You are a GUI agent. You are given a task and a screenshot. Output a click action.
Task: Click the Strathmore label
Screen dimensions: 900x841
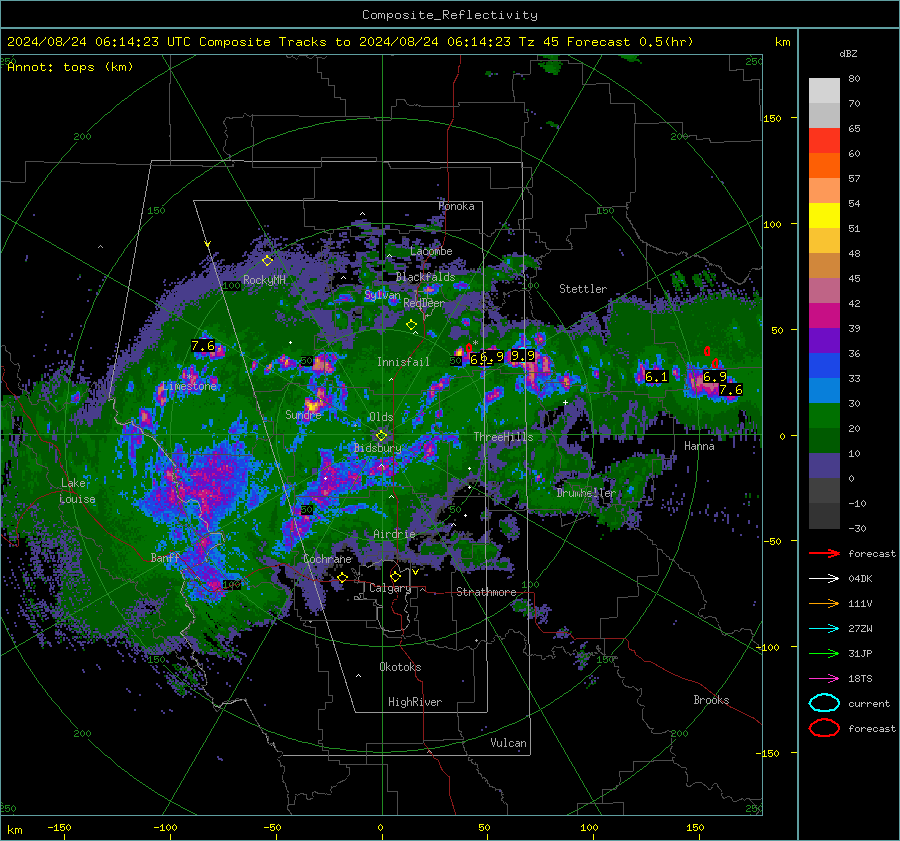click(x=486, y=592)
